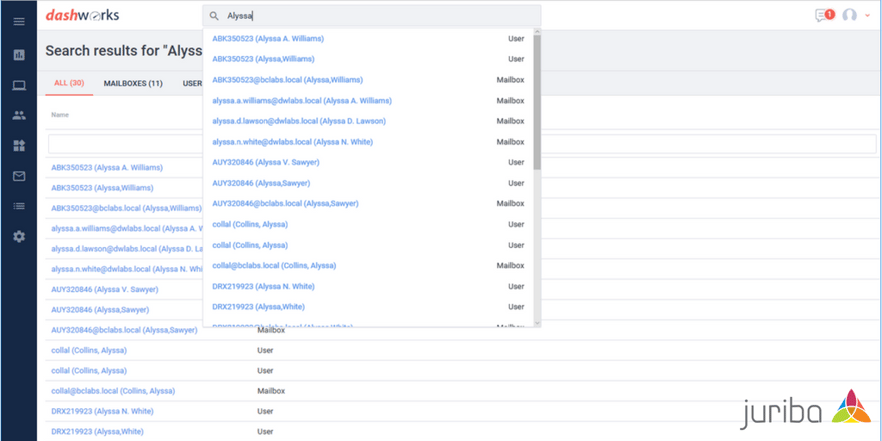
Task: Open notifications message icon with badge
Action: tap(825, 15)
